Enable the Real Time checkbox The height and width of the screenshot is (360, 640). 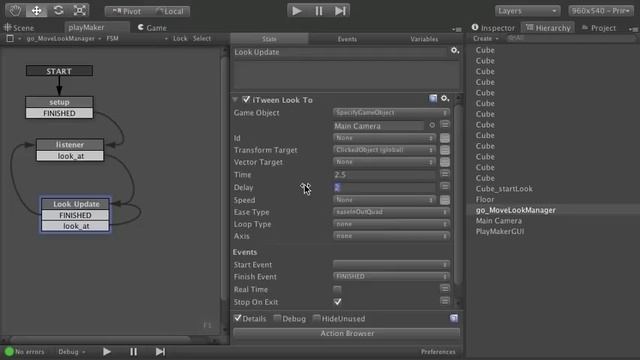pos(337,289)
